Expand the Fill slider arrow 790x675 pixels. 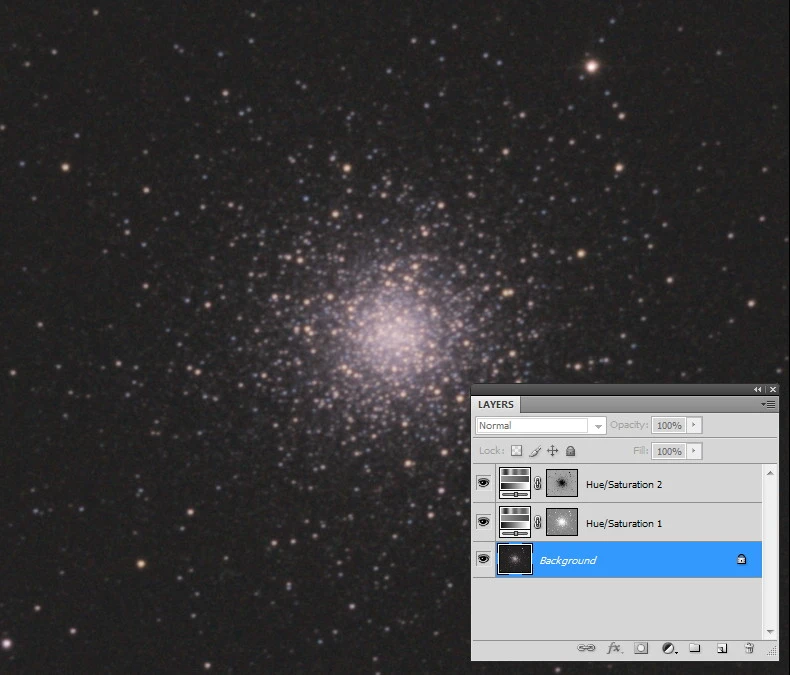[x=693, y=451]
